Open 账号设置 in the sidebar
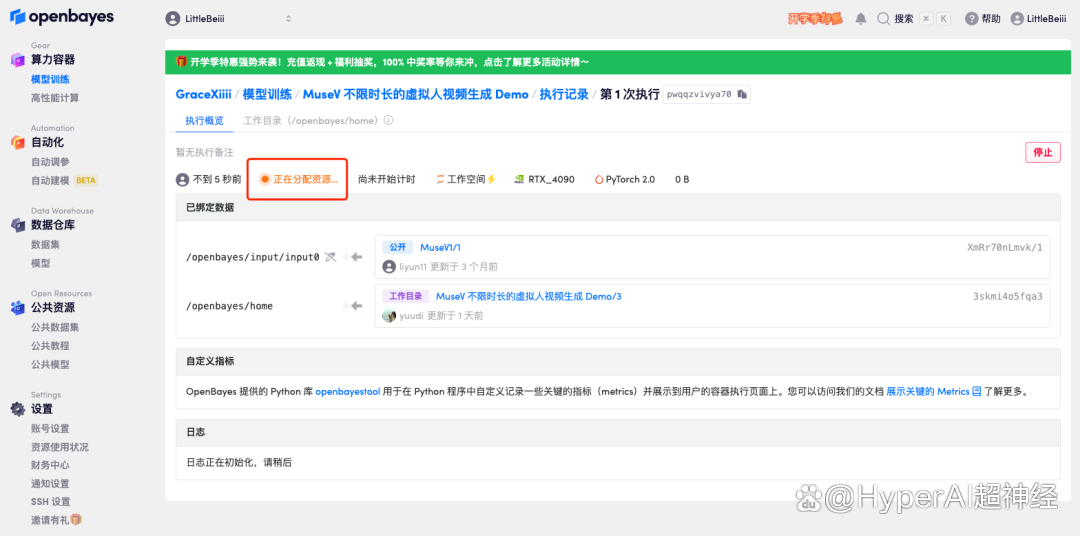Viewport: 1080px width, 536px height. [50, 429]
